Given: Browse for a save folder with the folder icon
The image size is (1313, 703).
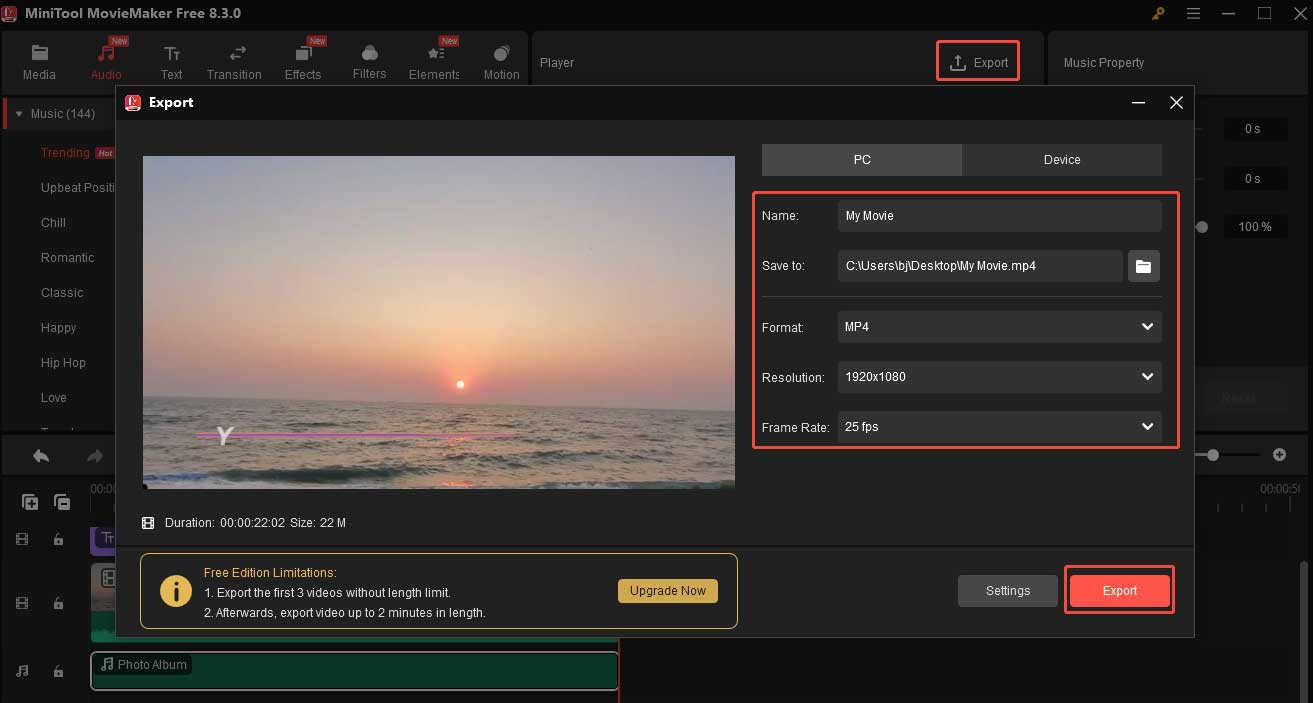Looking at the screenshot, I should (x=1144, y=266).
